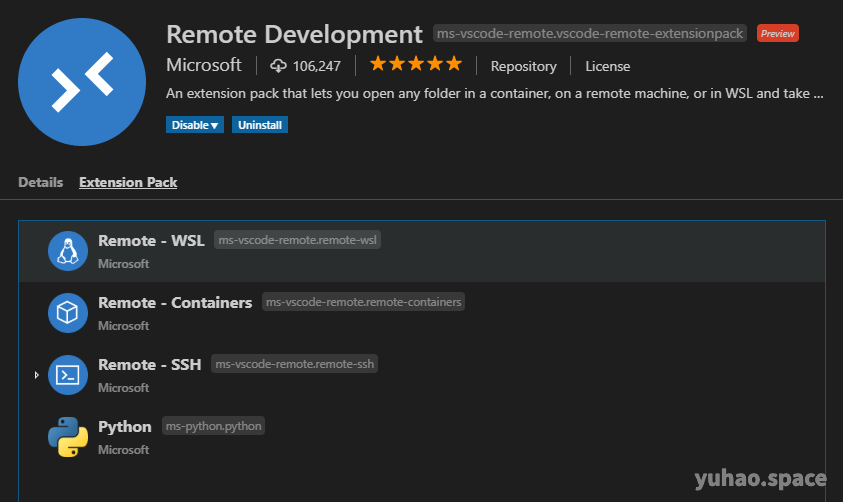Click the Remote - Containers cube icon
This screenshot has height=502, width=843.
click(68, 313)
